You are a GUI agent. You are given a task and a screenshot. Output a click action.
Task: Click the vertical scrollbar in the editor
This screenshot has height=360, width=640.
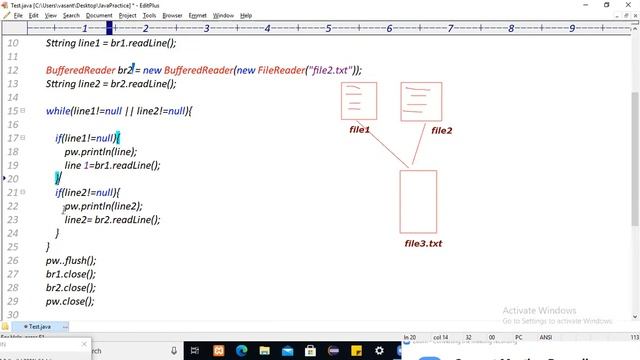pos(635,159)
